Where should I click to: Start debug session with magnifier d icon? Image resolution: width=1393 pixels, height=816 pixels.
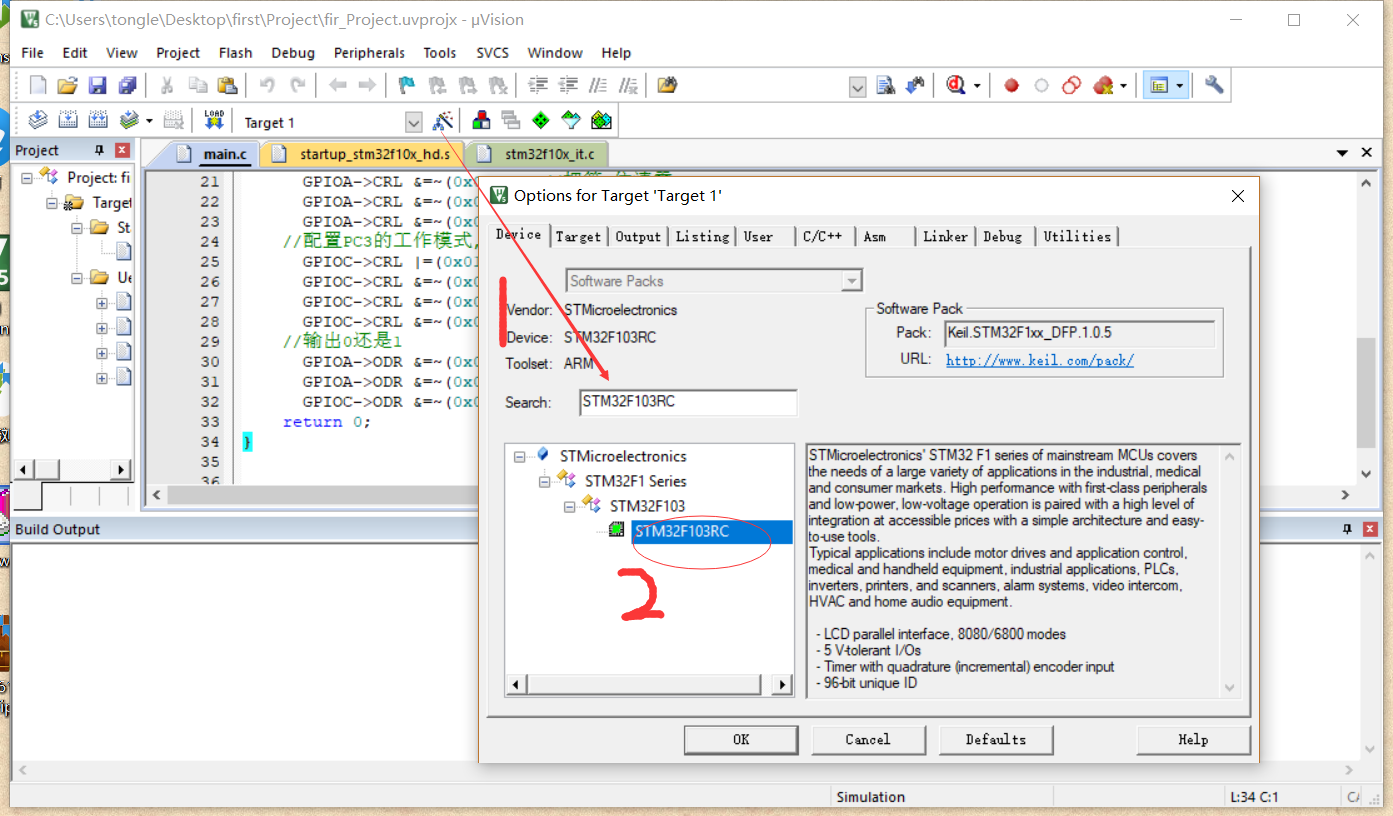pos(956,86)
